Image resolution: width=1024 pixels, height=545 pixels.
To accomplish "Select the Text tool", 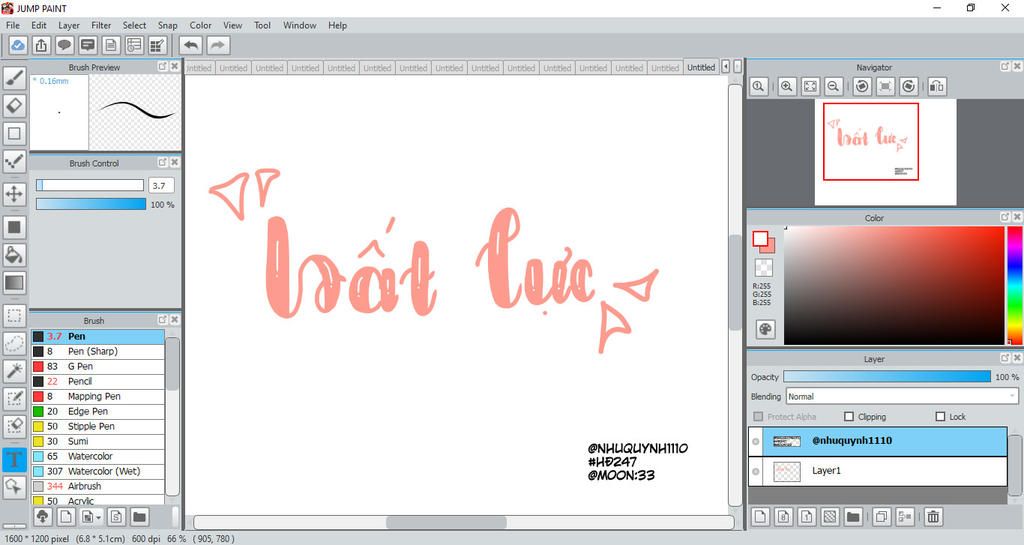I will click(x=14, y=459).
